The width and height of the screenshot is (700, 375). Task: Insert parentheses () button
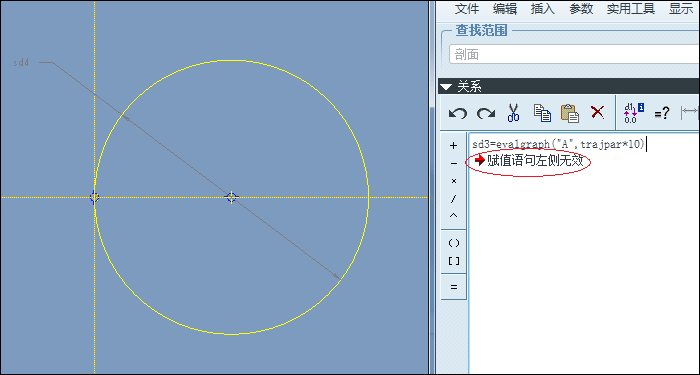454,243
